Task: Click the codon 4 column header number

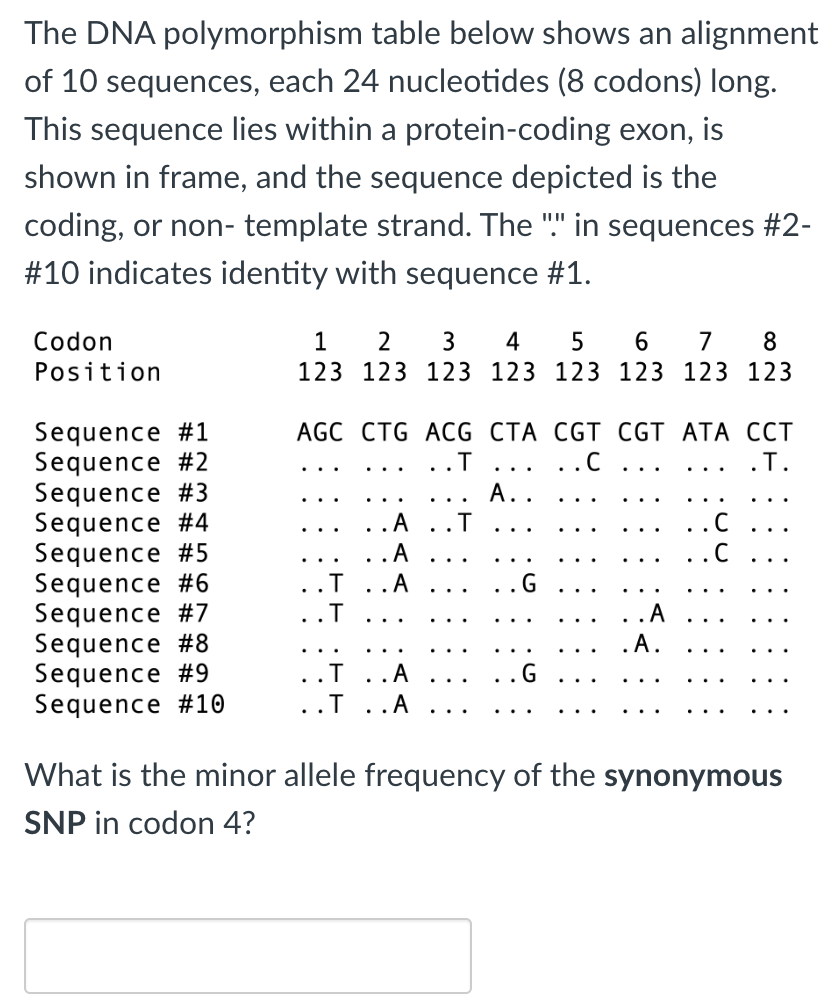Action: (x=511, y=341)
